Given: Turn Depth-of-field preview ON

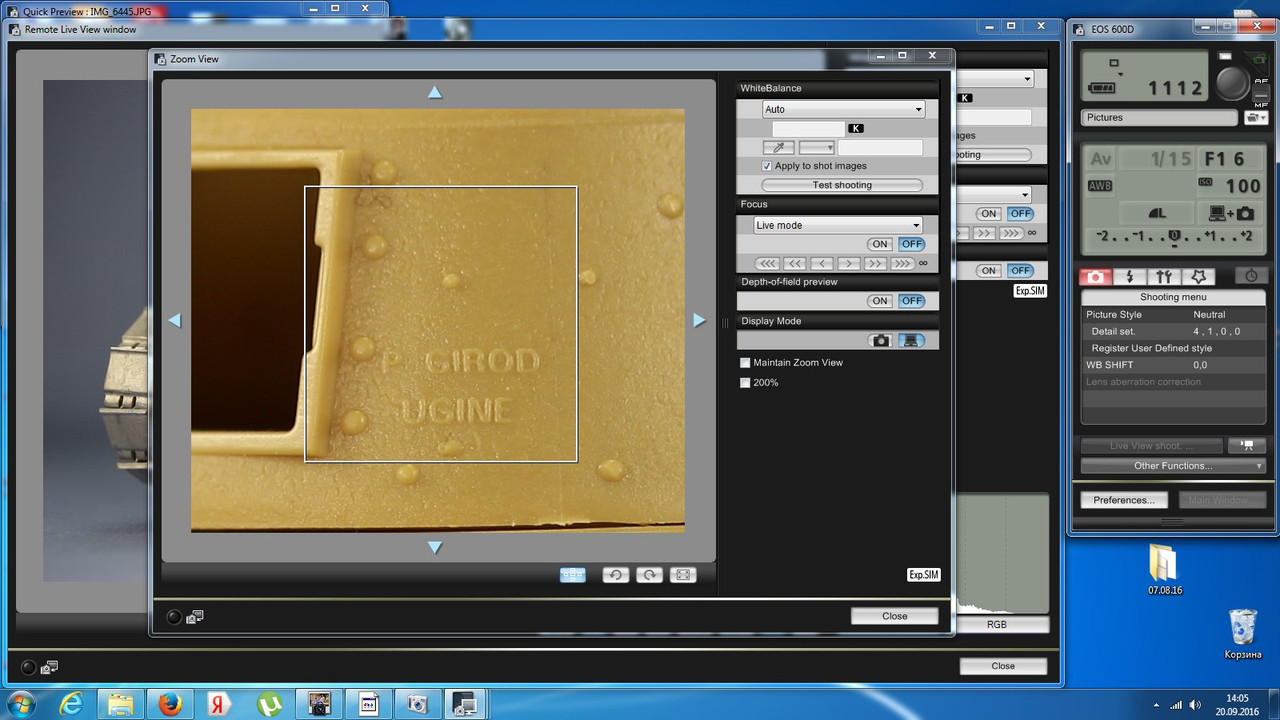Looking at the screenshot, I should [880, 301].
